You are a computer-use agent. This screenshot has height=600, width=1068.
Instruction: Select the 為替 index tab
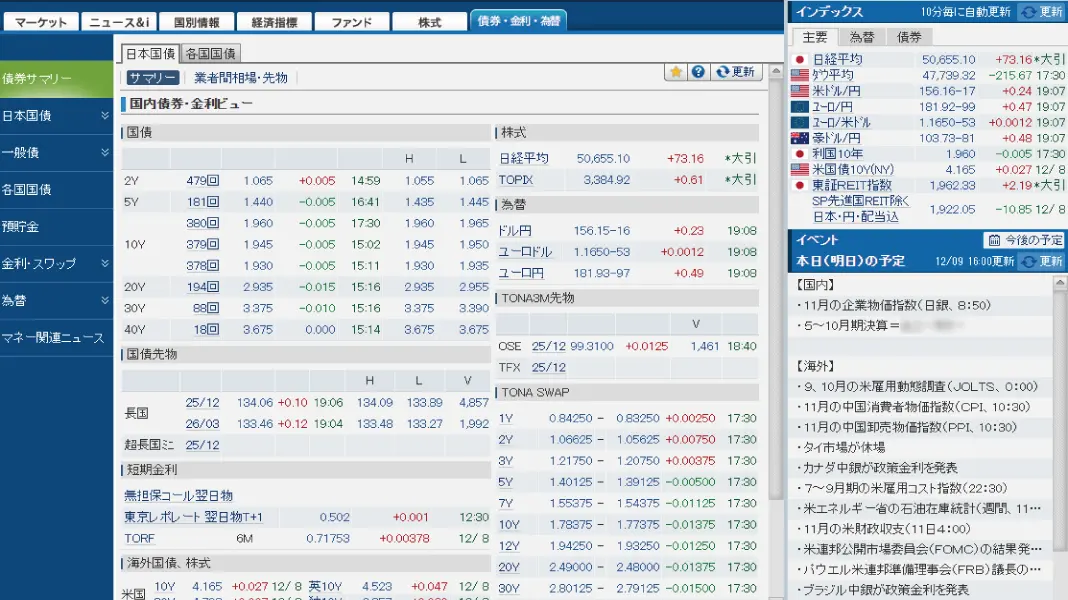pos(862,37)
